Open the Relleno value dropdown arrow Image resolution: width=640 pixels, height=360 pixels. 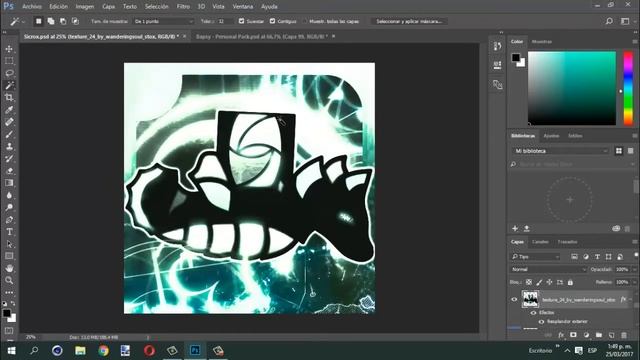634,282
